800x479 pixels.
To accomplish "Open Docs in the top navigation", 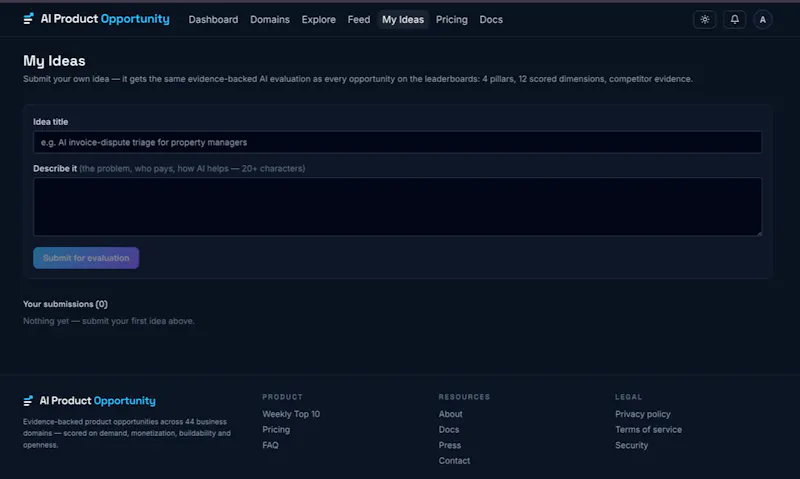I will [x=491, y=19].
